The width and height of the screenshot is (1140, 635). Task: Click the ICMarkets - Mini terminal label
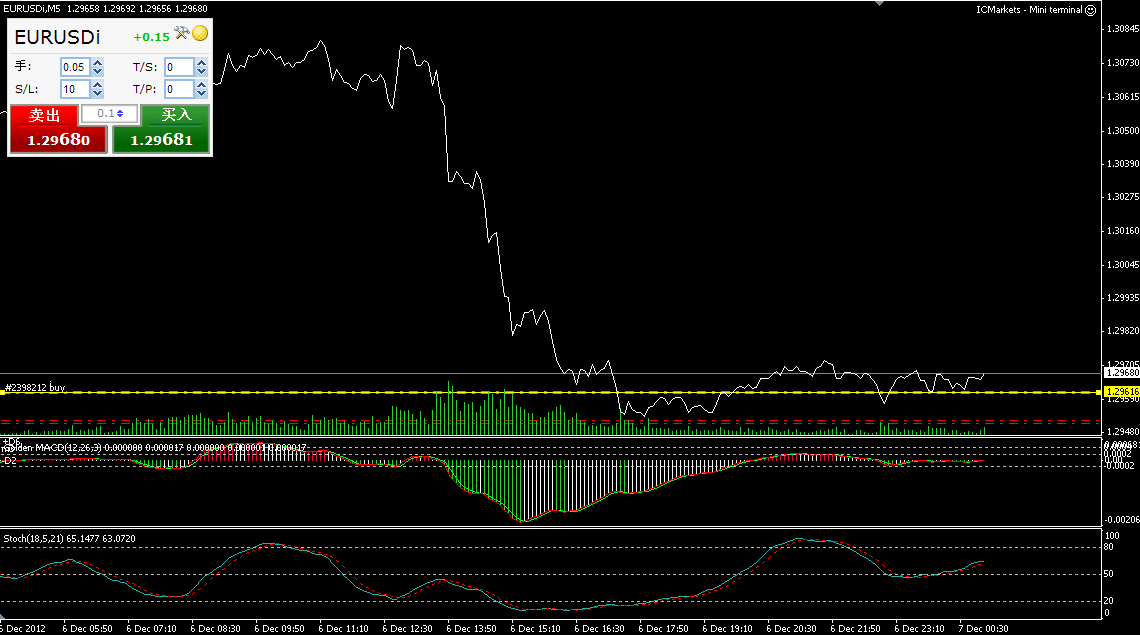coord(1029,10)
